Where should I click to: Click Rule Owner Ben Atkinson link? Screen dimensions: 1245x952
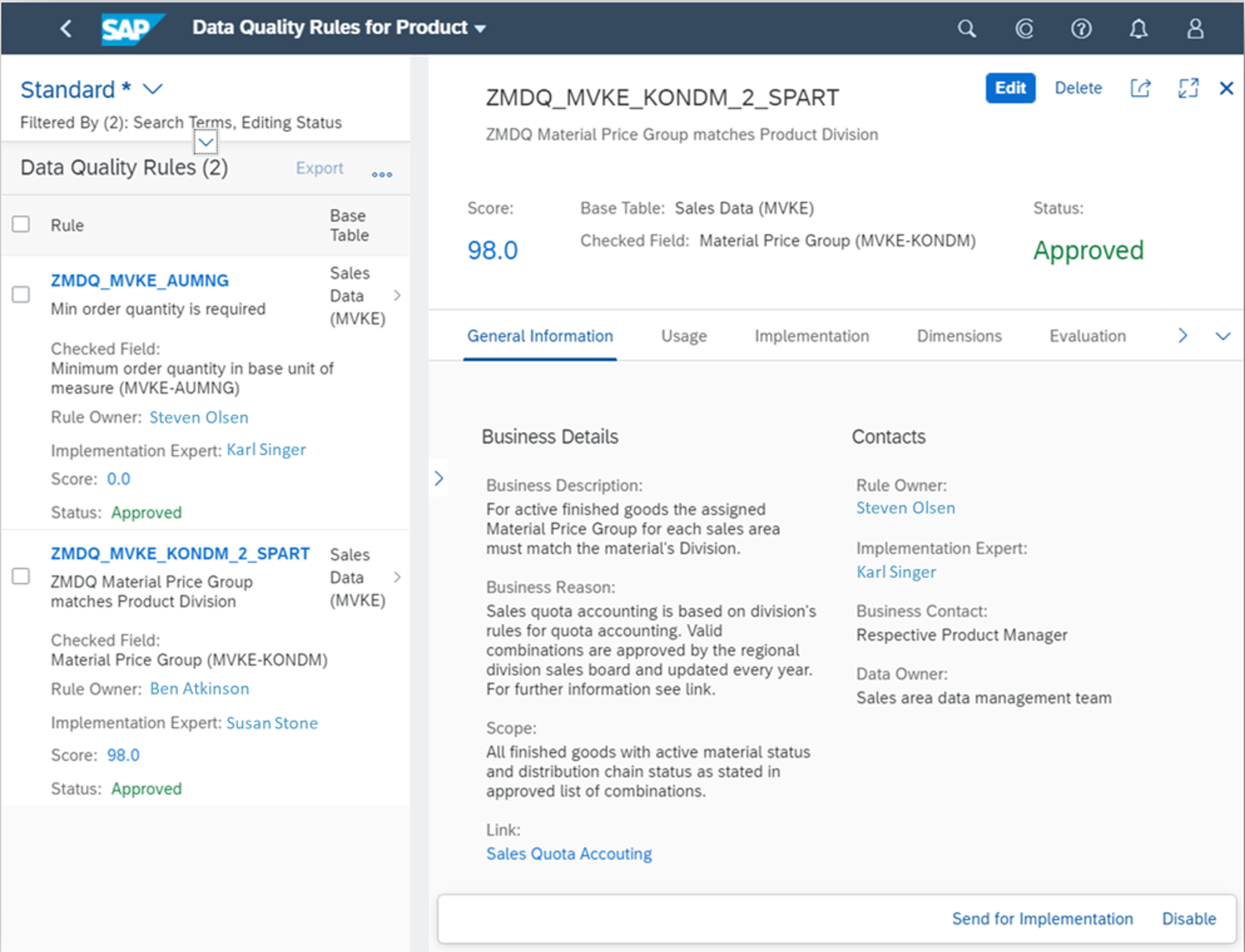click(199, 689)
